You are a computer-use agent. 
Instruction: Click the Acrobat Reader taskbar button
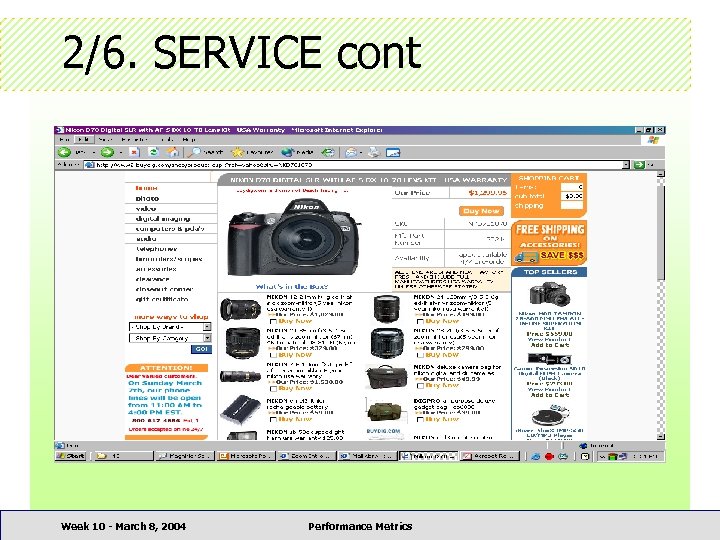[490, 456]
